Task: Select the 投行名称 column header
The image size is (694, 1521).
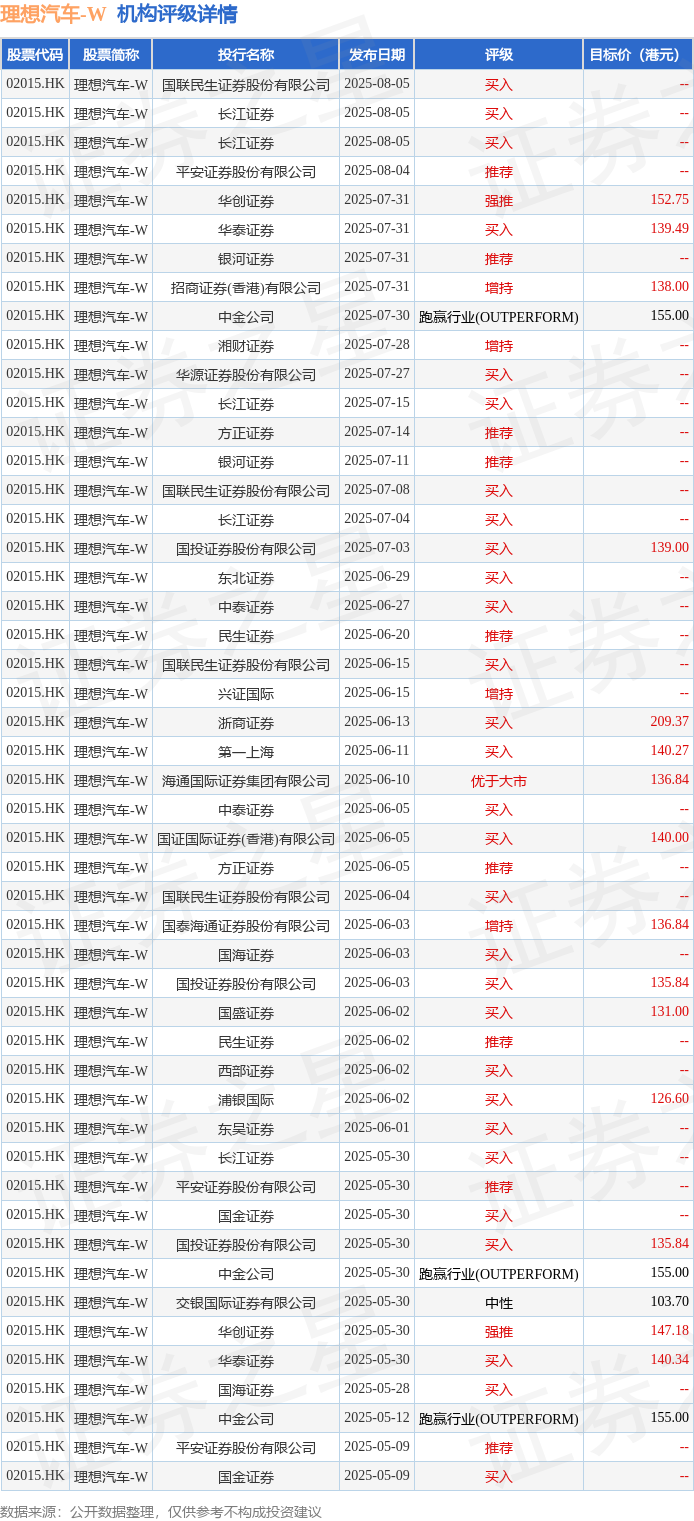Action: (246, 55)
